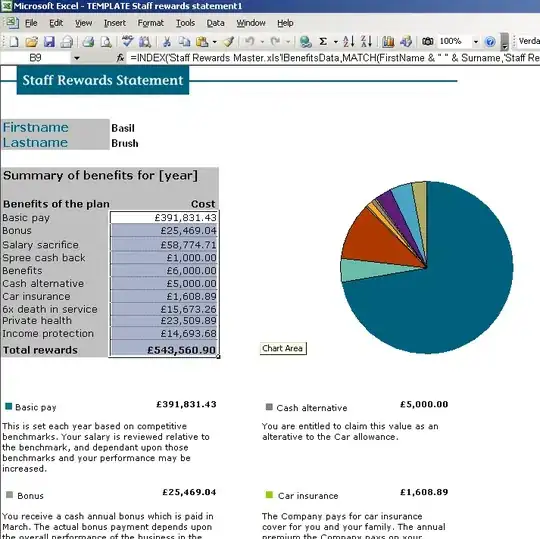This screenshot has height=539, width=540.
Task: Expand the Paste options arrow
Action: (x=215, y=42)
